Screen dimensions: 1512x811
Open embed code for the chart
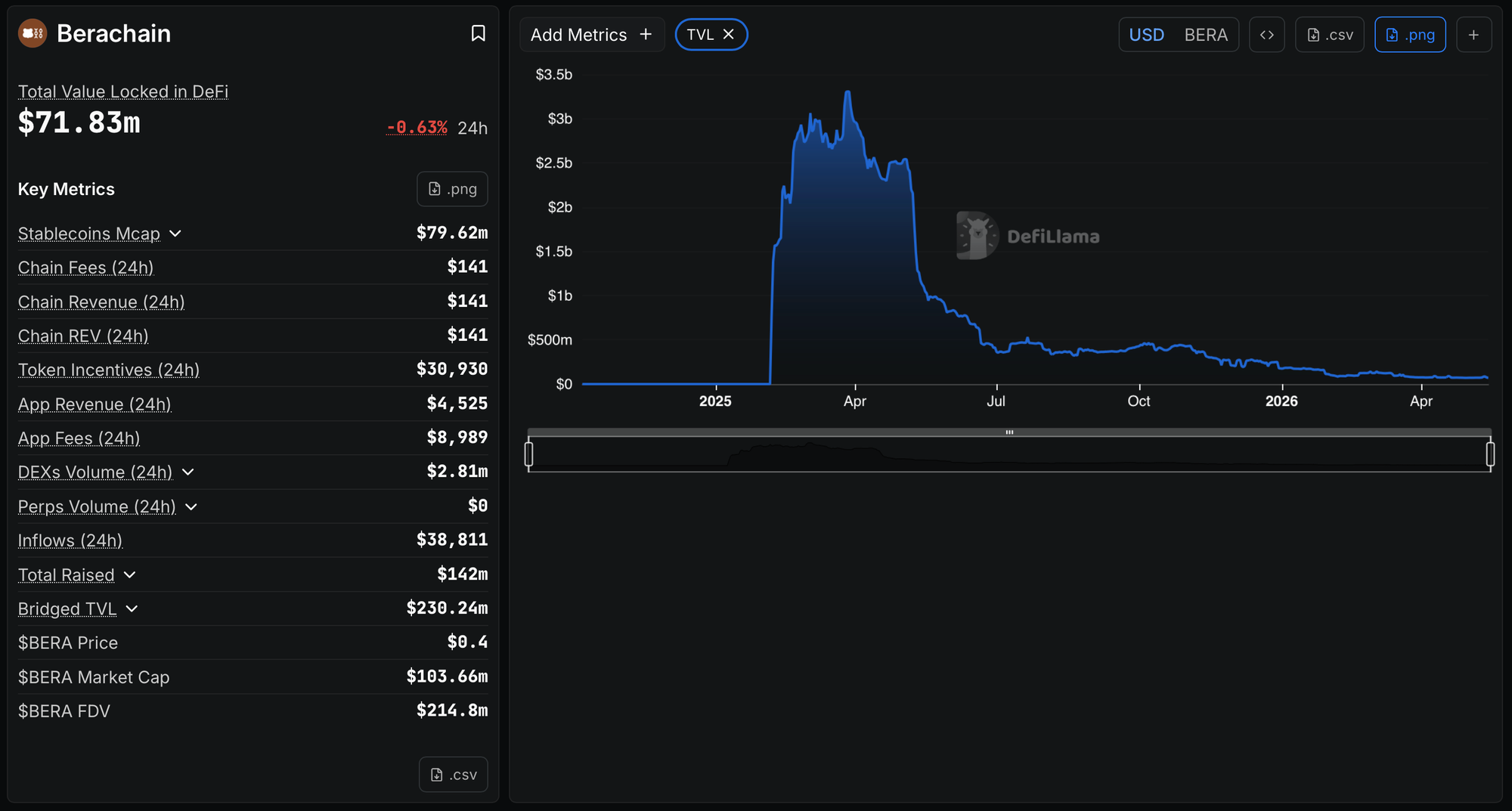click(x=1267, y=35)
